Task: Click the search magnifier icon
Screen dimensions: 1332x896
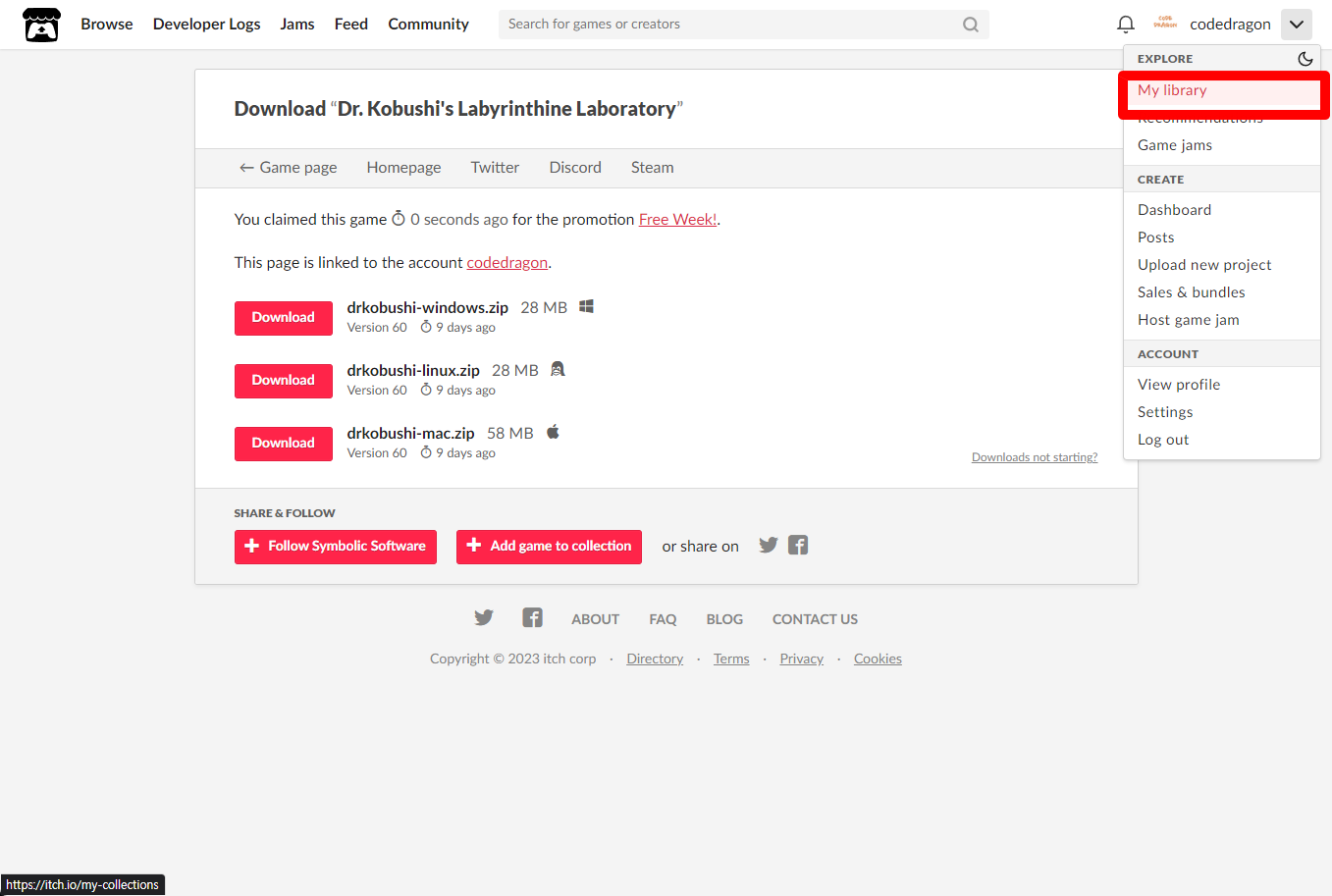Action: point(970,25)
